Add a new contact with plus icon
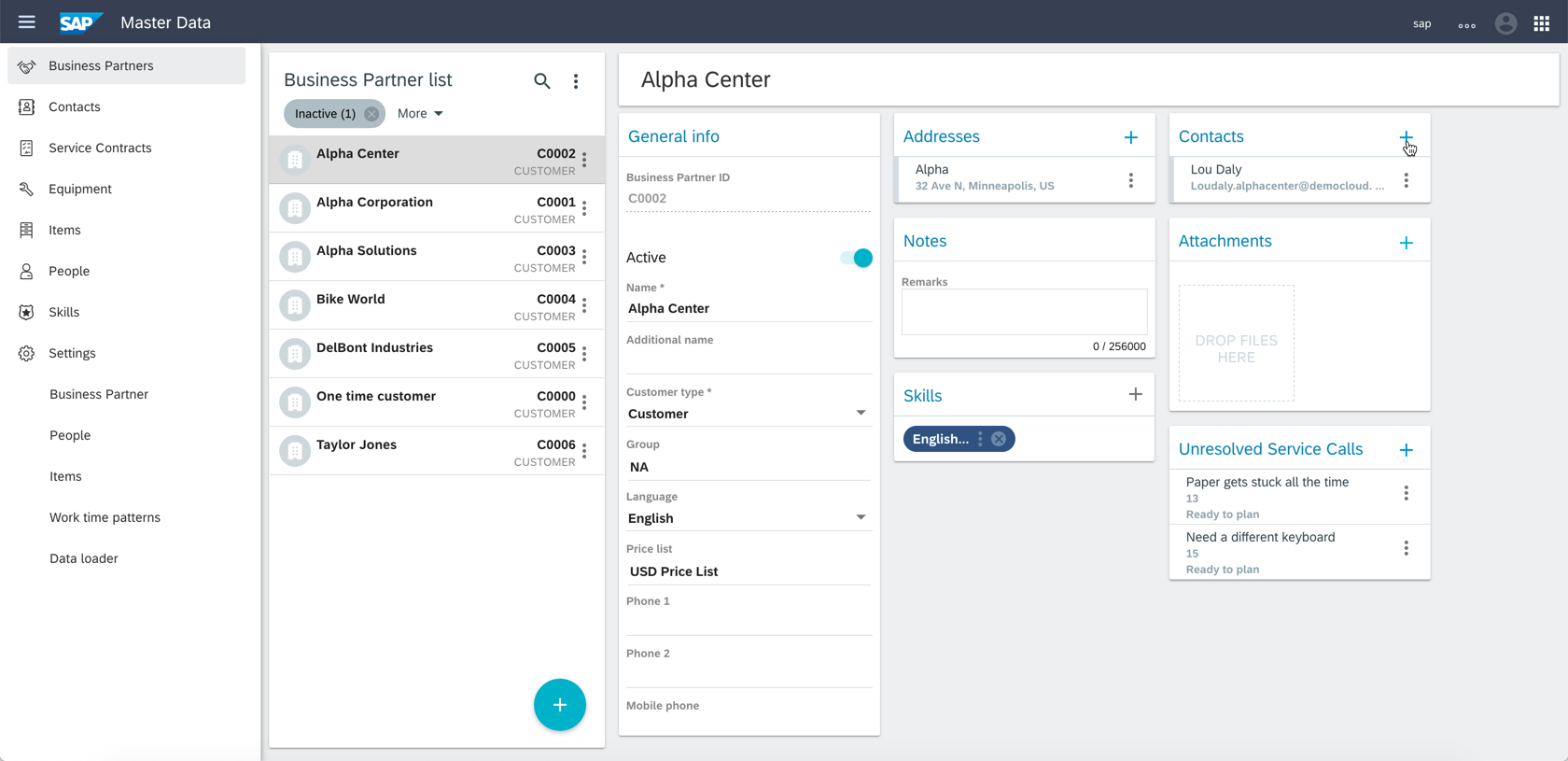This screenshot has height=761, width=1568. coord(1406,137)
